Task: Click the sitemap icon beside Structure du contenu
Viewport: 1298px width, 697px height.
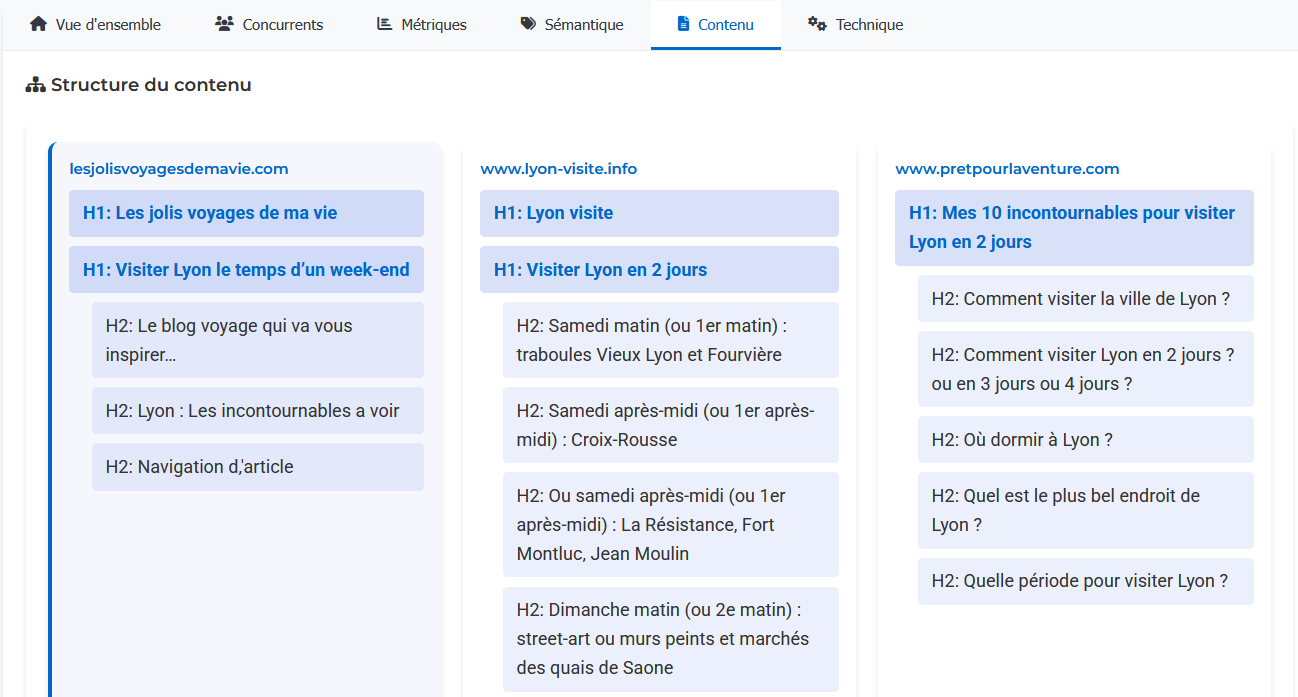Action: 35,84
